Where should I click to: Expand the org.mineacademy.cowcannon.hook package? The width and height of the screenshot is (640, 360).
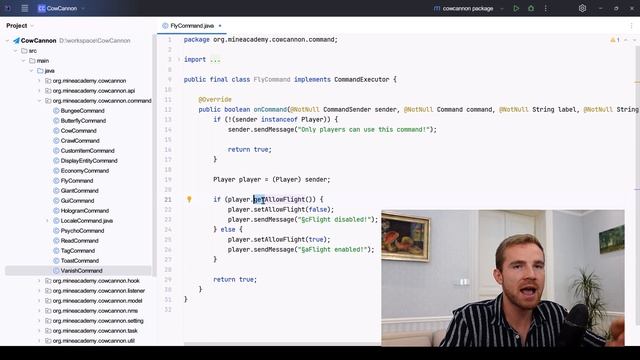[x=40, y=281]
